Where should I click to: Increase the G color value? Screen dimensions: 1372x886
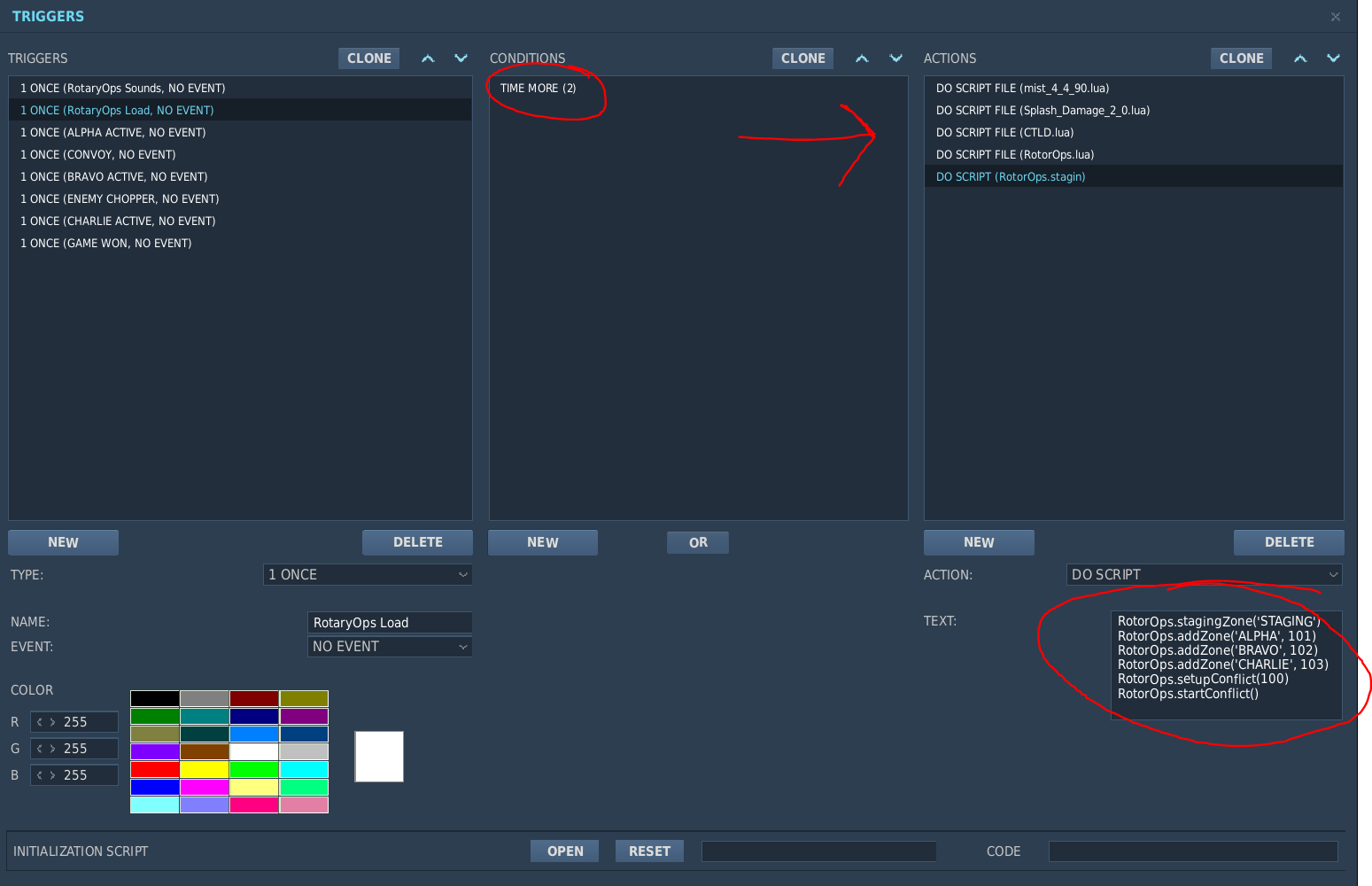click(x=52, y=749)
